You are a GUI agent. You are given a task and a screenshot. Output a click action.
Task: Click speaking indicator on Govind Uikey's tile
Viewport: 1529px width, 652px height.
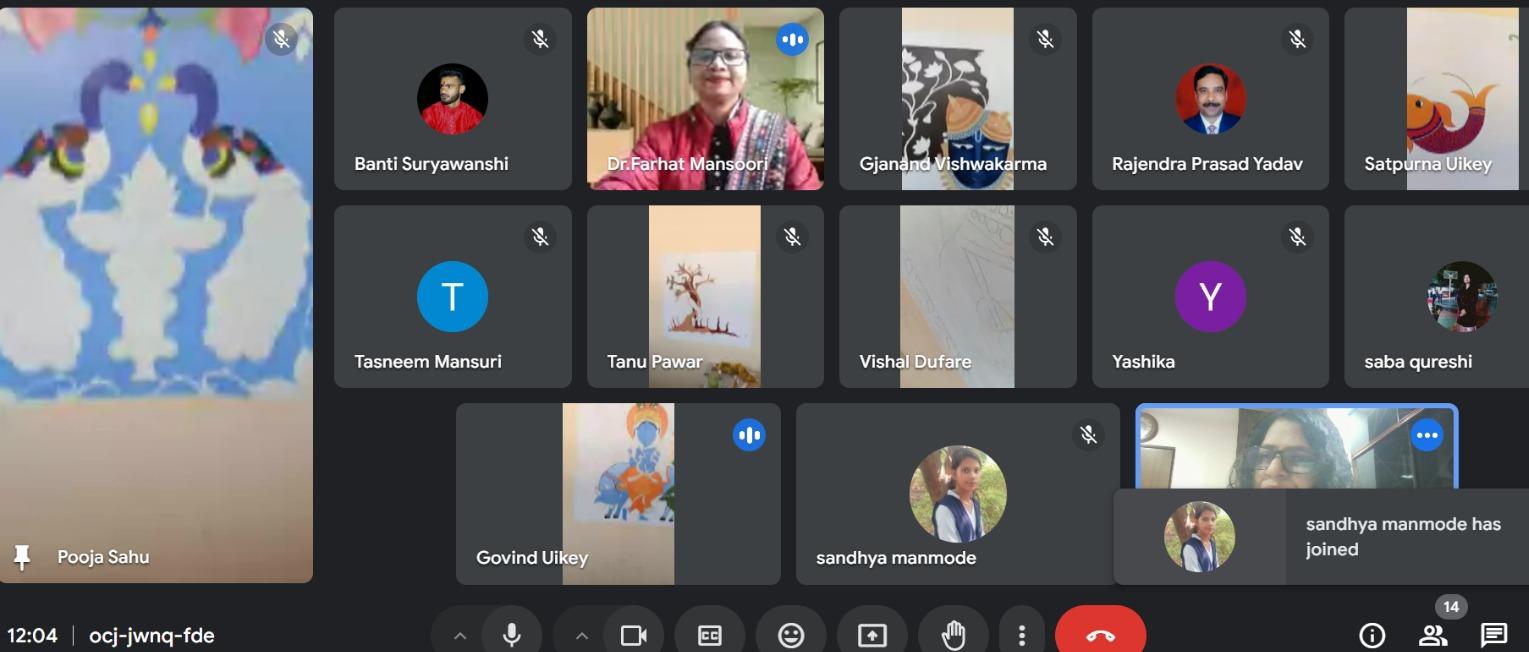tap(749, 435)
